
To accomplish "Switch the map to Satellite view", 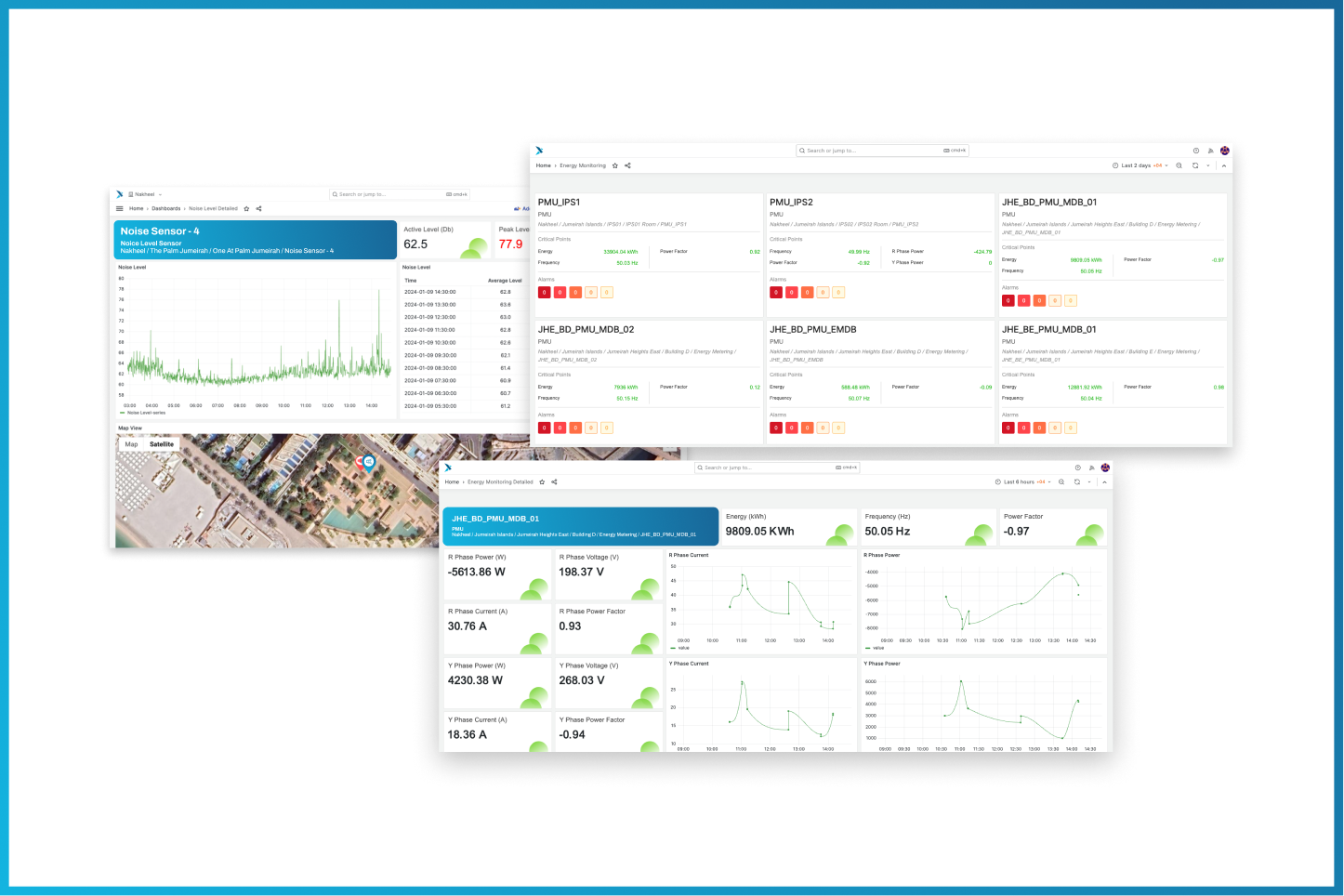I will [x=162, y=444].
